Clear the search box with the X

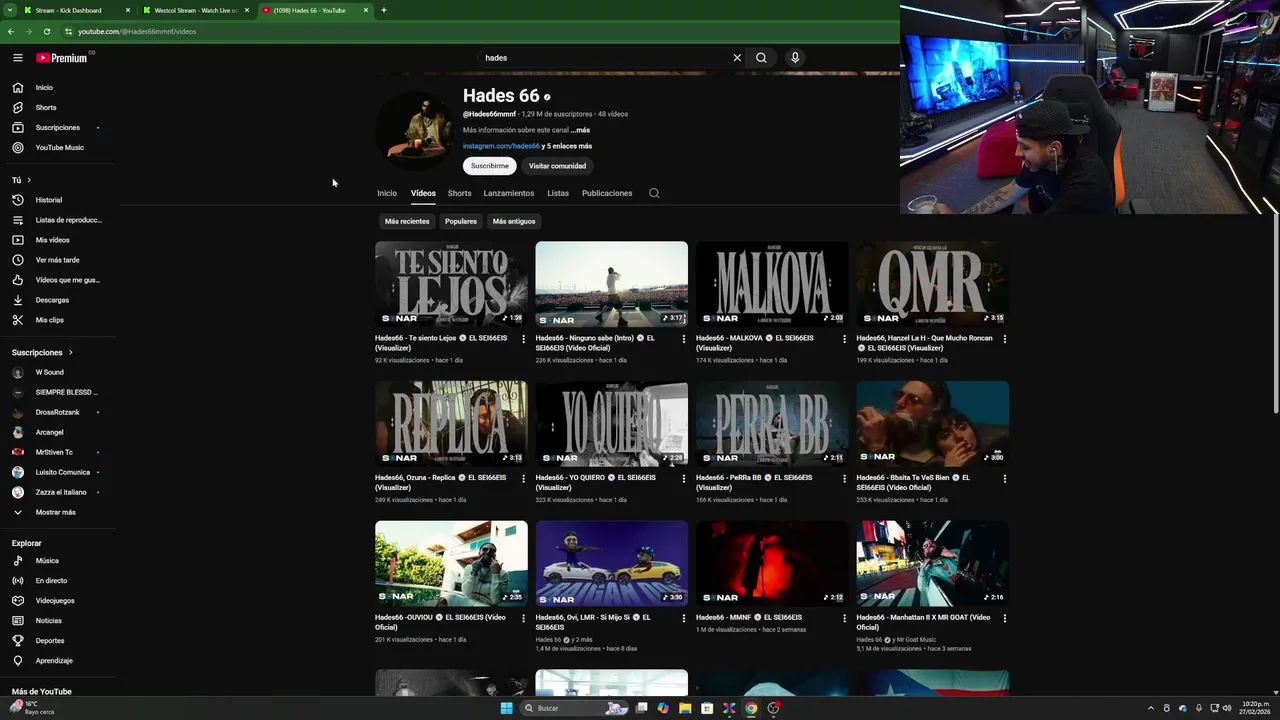click(737, 58)
